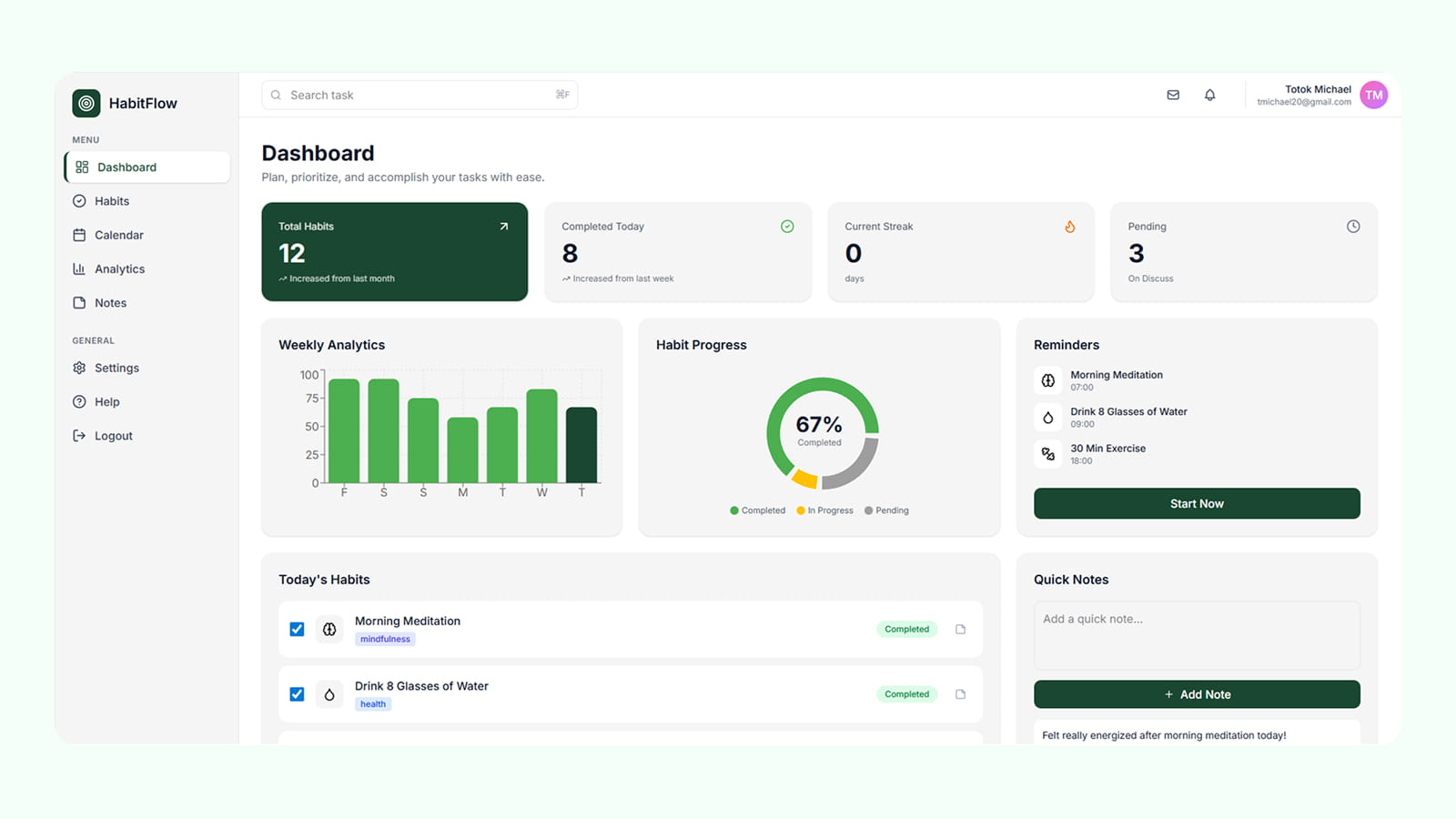Click the HabitFlow logo icon
The image size is (1456, 819).
click(x=86, y=104)
